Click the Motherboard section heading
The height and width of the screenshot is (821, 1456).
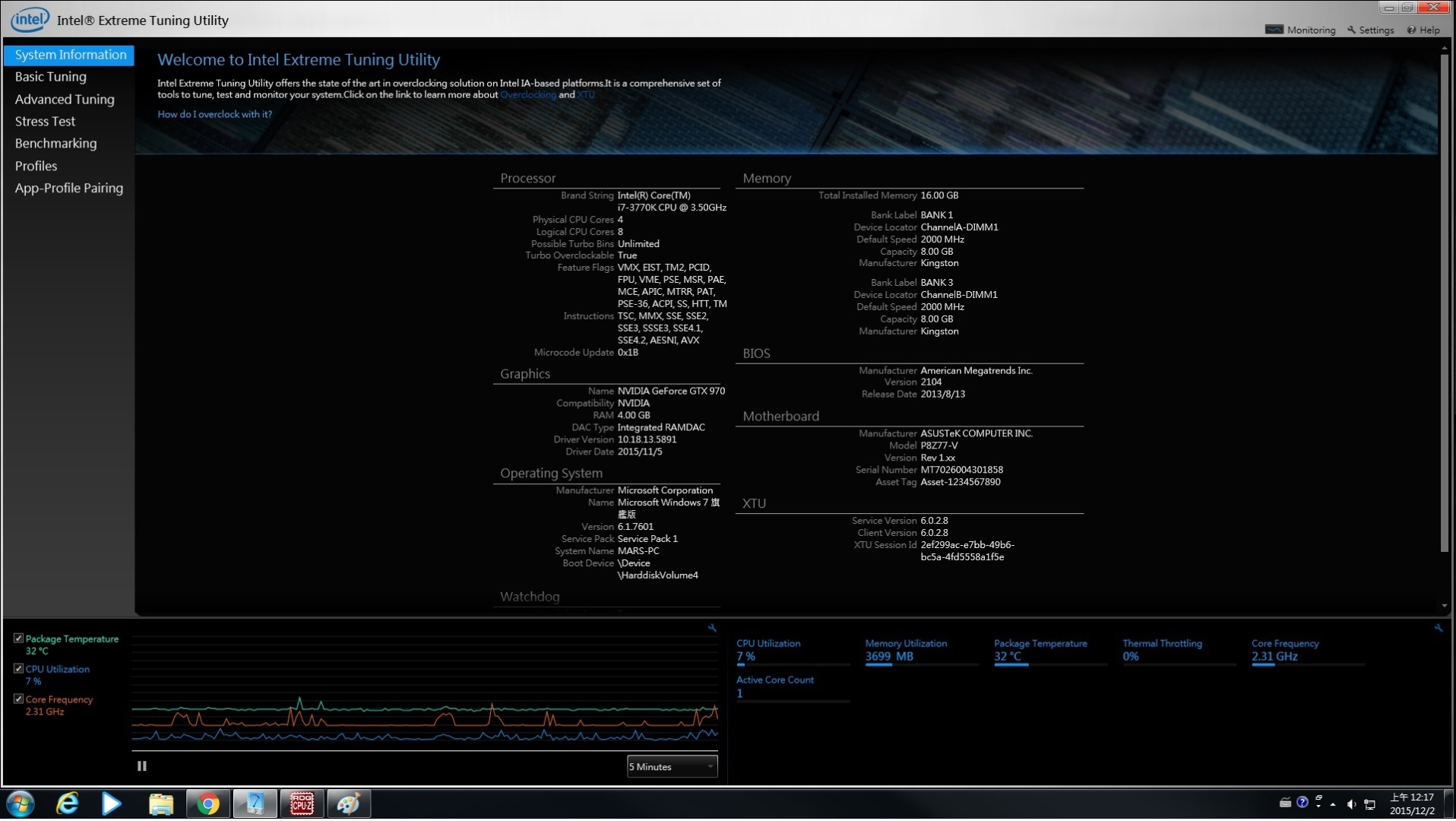click(x=780, y=417)
